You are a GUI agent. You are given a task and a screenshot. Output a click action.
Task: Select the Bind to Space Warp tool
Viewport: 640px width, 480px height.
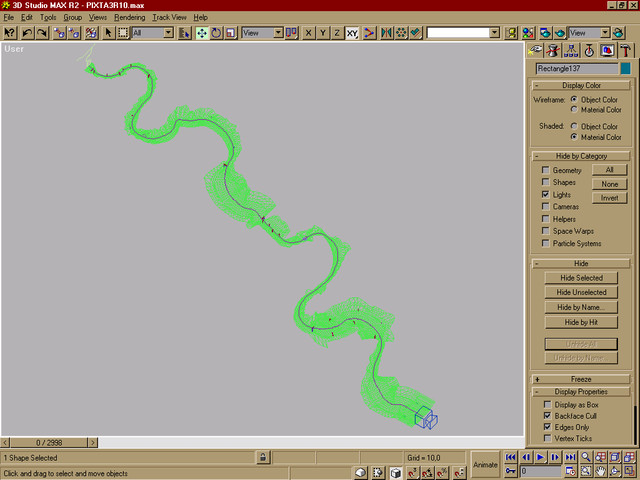[x=91, y=33]
